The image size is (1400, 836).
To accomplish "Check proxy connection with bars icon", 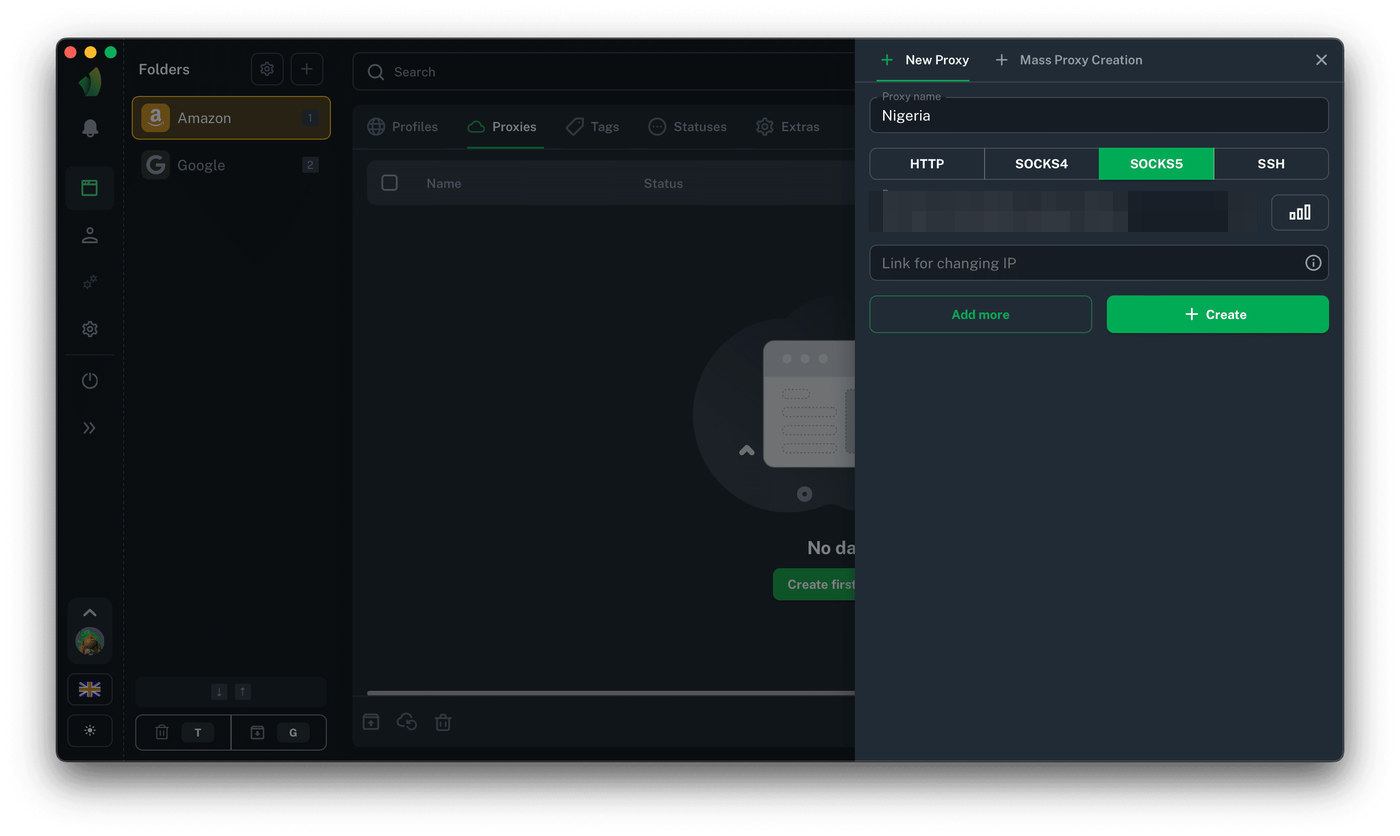I will click(1300, 213).
